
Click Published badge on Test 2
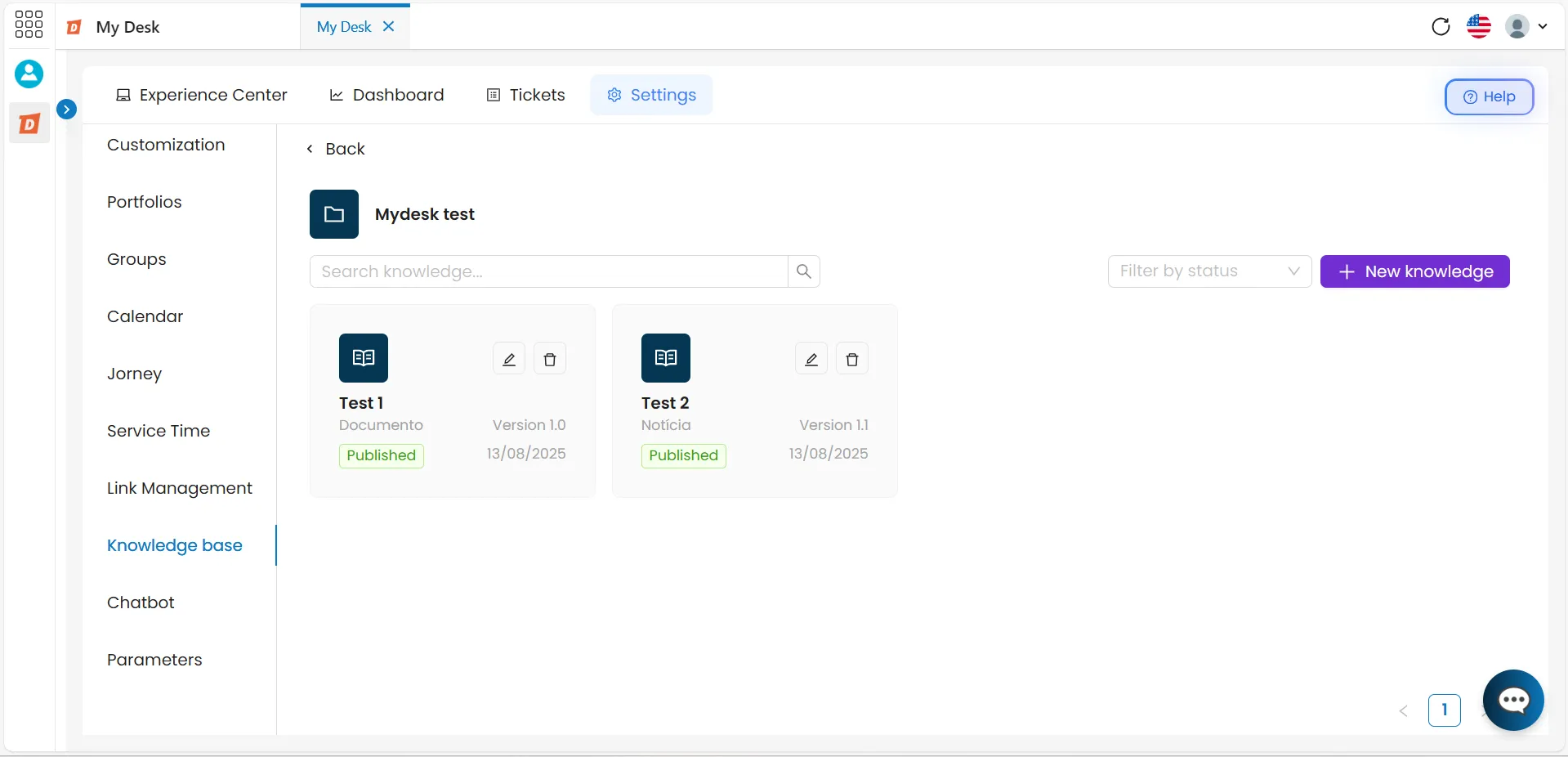684,455
